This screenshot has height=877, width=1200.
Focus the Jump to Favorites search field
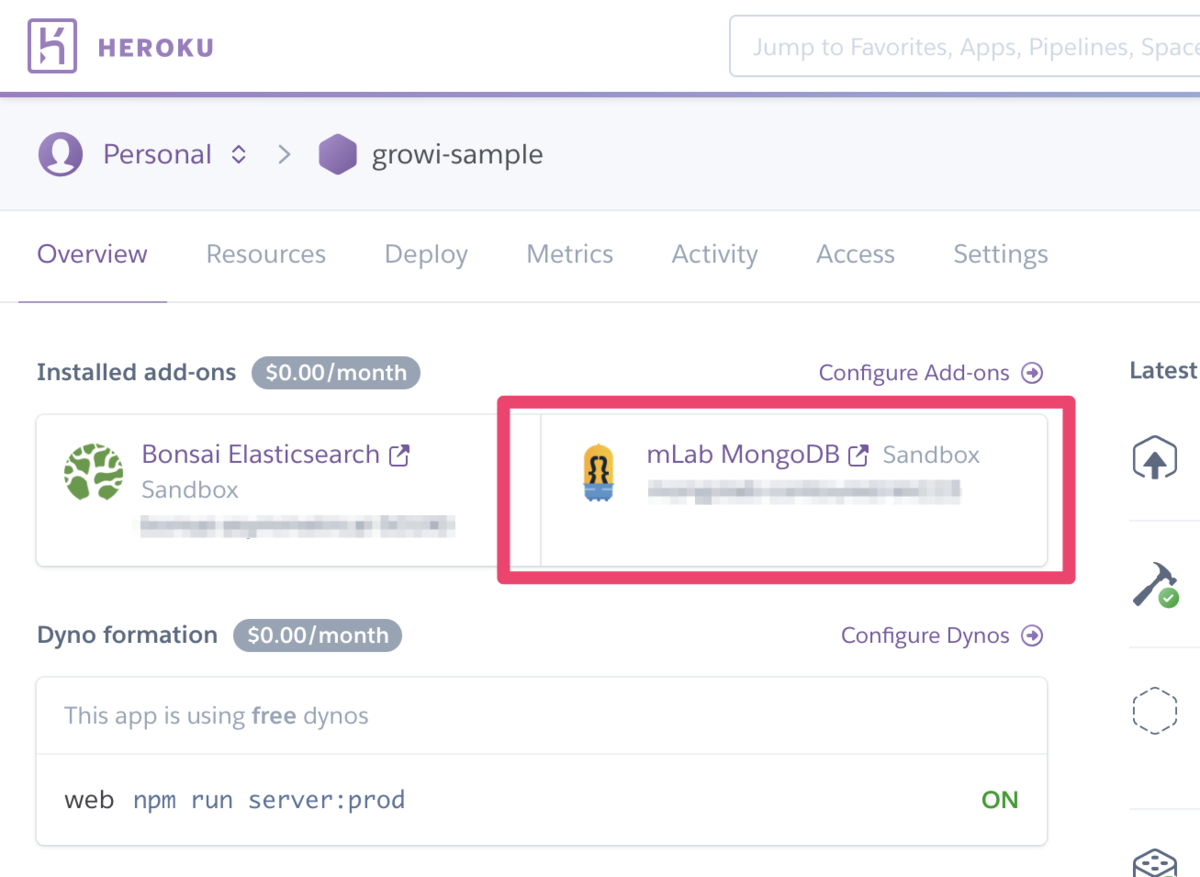[965, 46]
